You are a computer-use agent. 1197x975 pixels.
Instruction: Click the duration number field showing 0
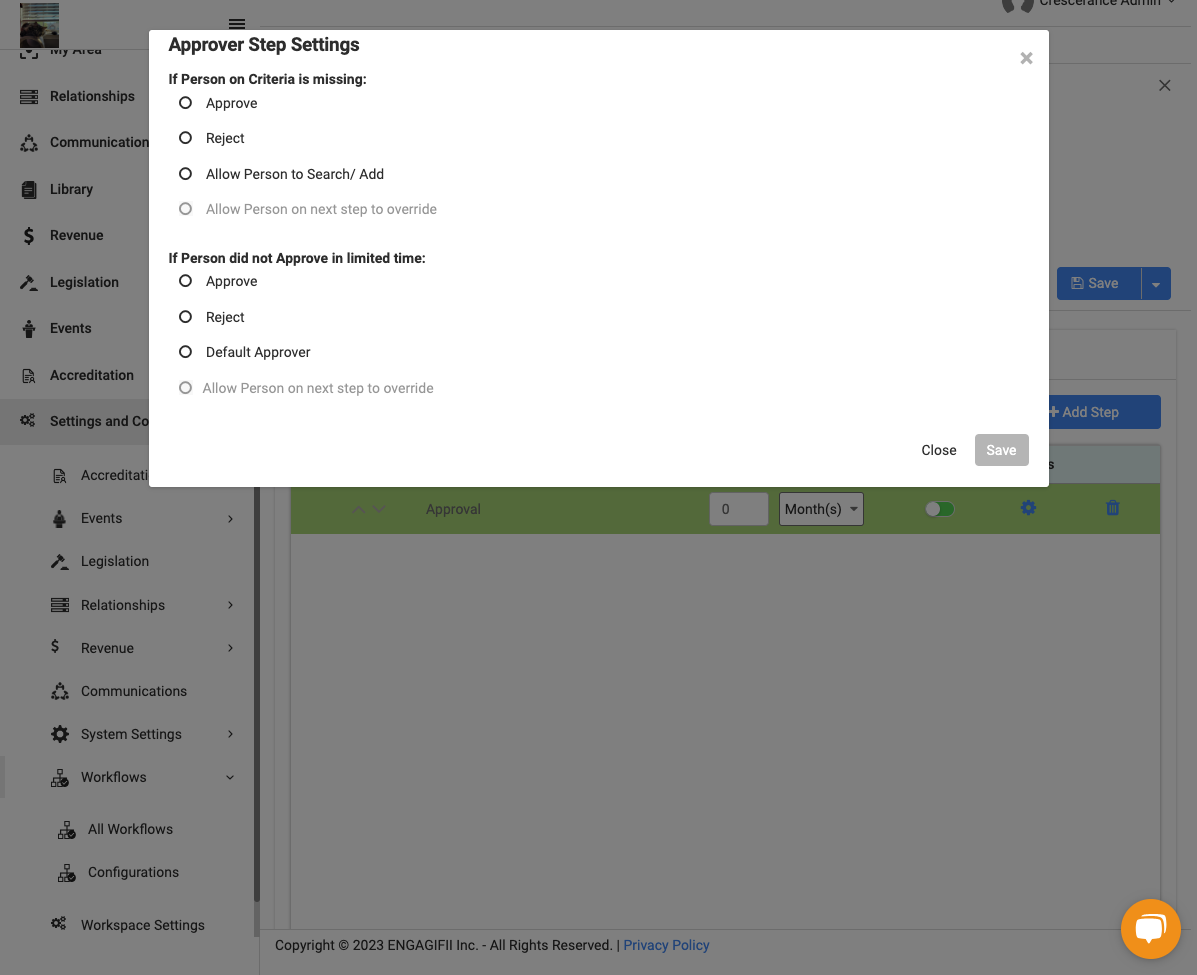[738, 509]
